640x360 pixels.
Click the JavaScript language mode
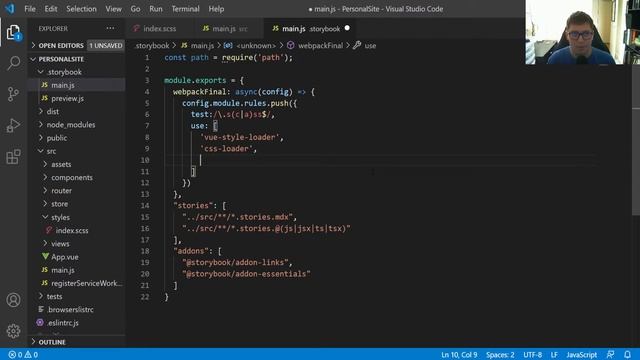[x=581, y=355]
